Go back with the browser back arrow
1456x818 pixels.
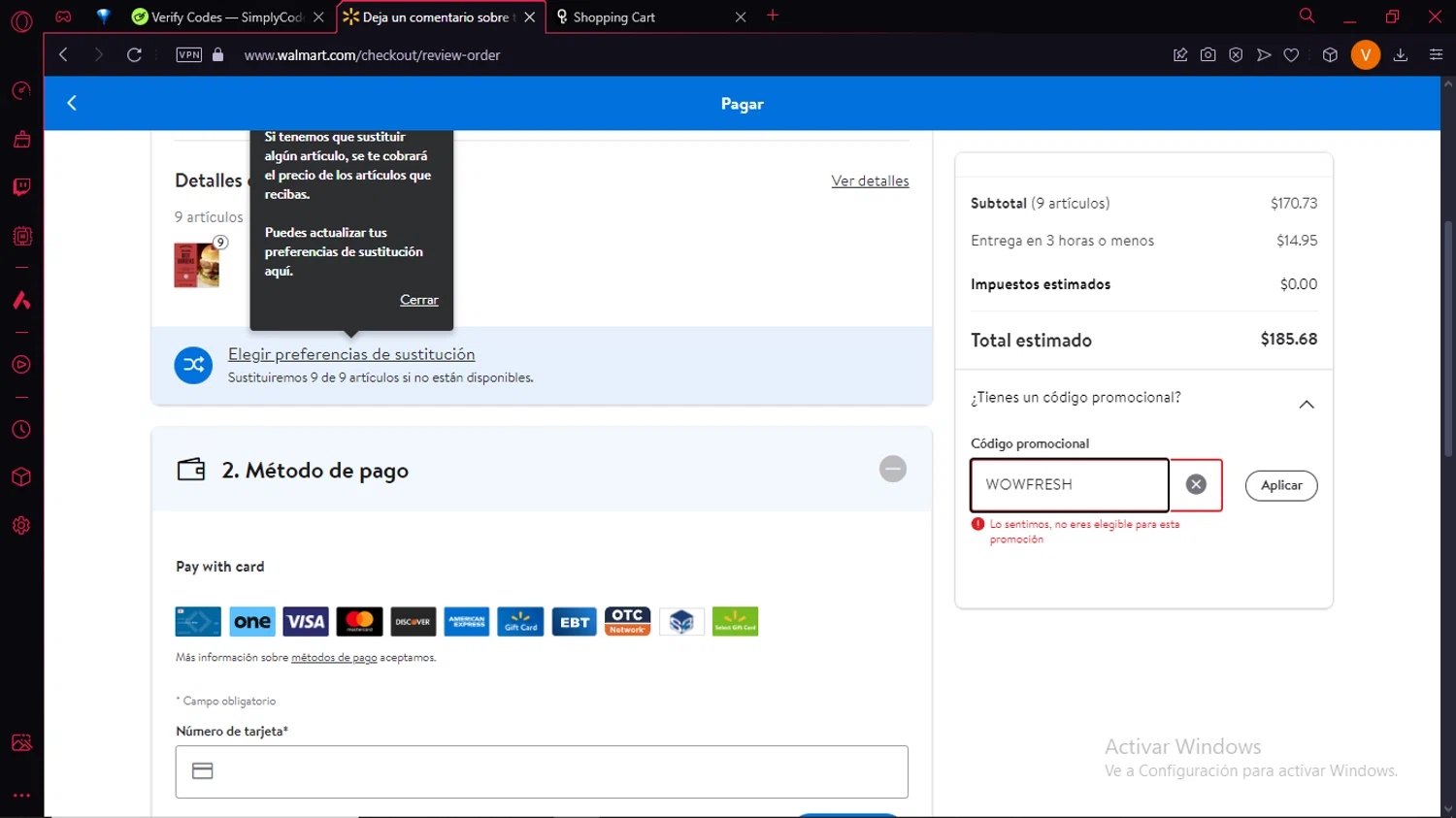(x=64, y=55)
